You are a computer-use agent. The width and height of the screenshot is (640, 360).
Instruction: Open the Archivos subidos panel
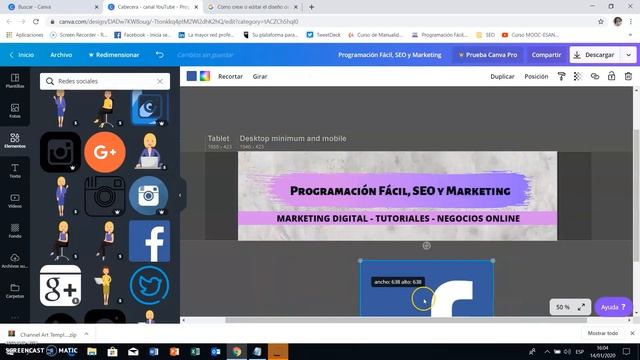click(x=15, y=261)
